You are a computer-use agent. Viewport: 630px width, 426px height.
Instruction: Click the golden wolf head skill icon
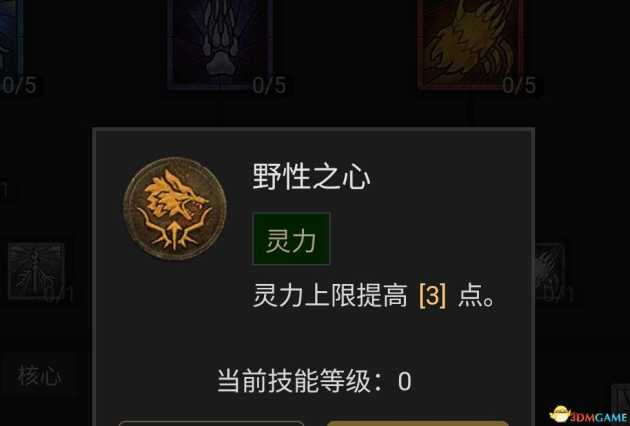point(175,209)
